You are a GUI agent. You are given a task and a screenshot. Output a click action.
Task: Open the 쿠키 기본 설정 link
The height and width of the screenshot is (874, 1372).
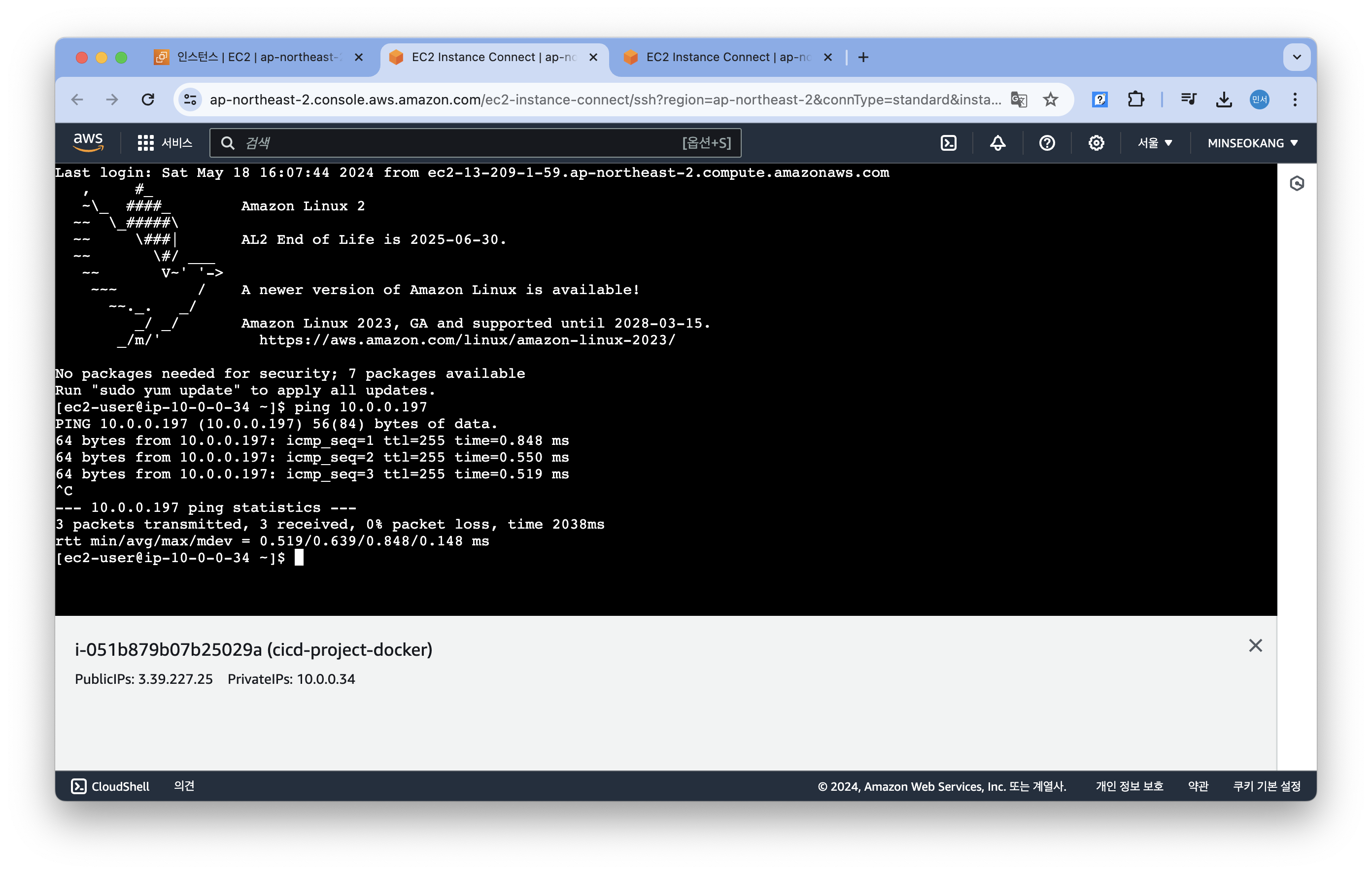(1266, 786)
